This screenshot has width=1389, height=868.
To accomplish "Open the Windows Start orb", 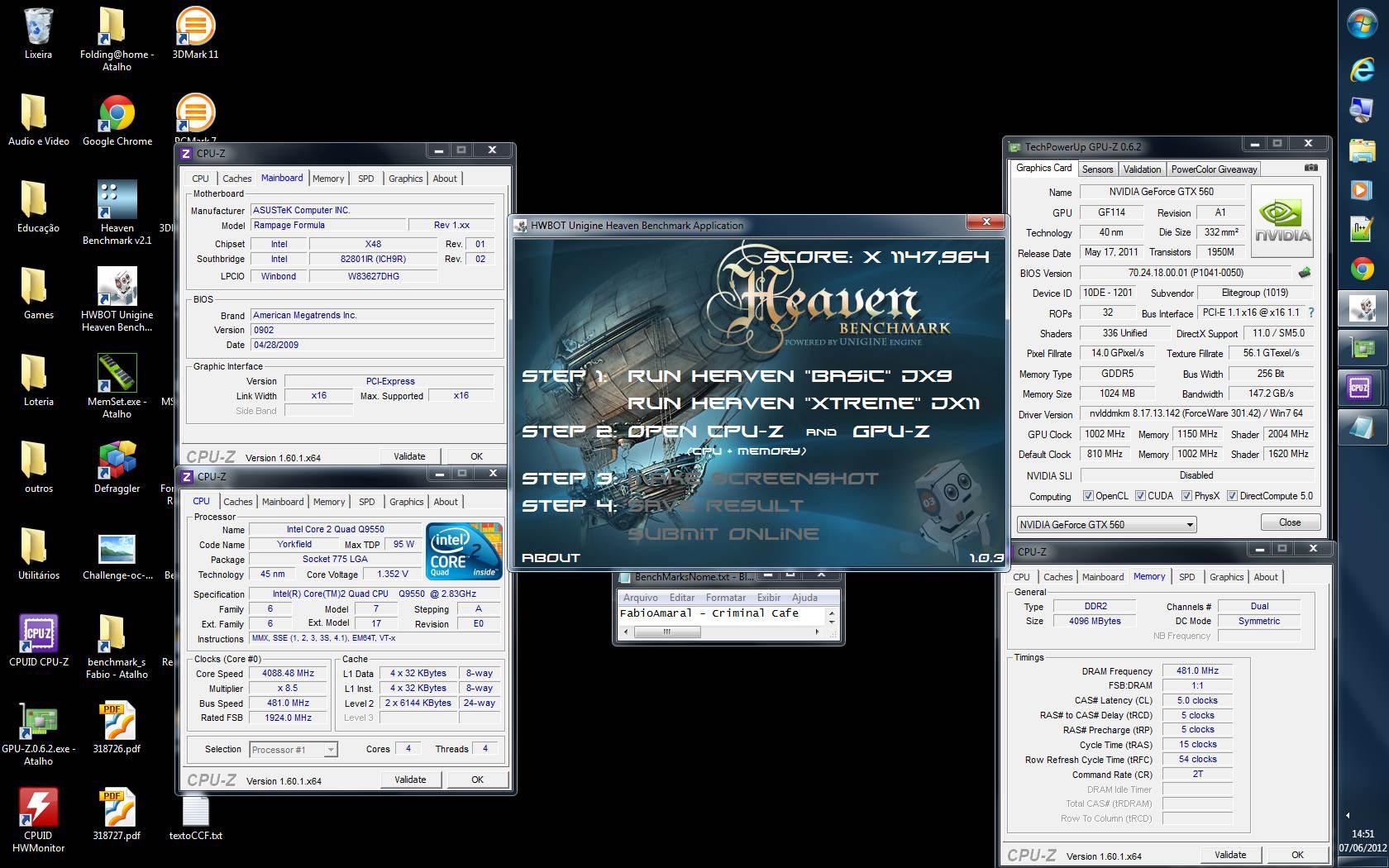I will [1362, 24].
